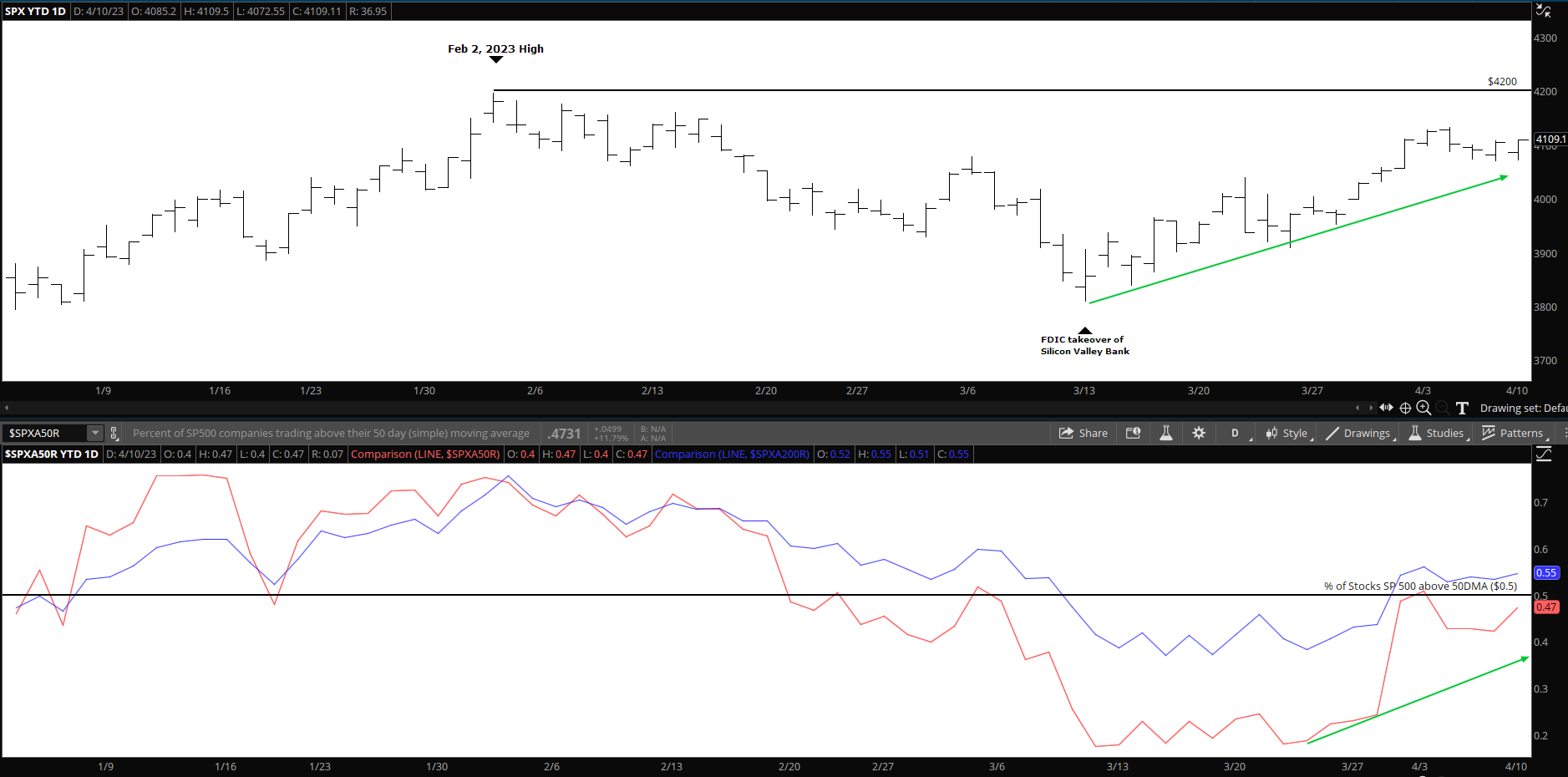The height and width of the screenshot is (777, 1568).
Task: Click the R: 36.95 range value
Action: 368,11
